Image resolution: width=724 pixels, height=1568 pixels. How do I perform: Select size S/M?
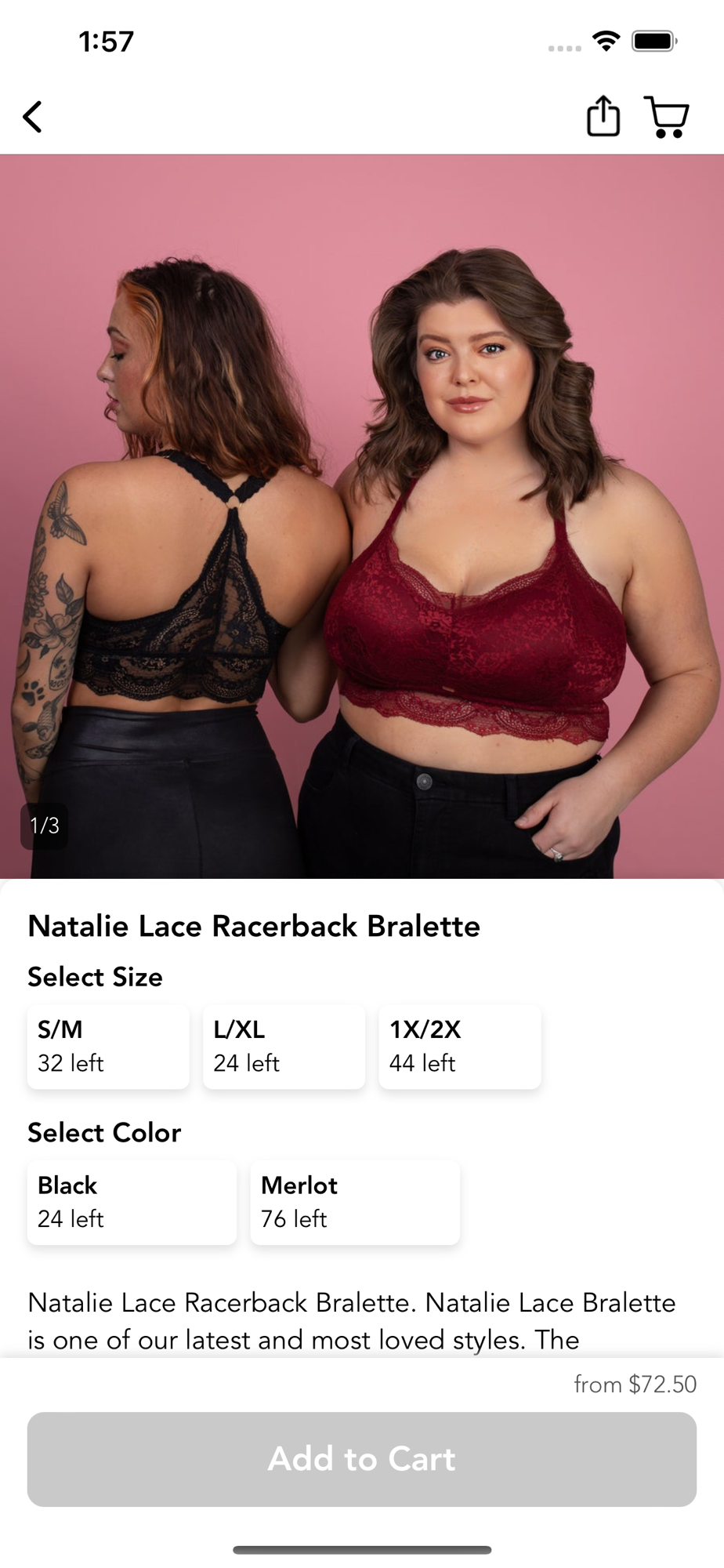click(108, 1047)
